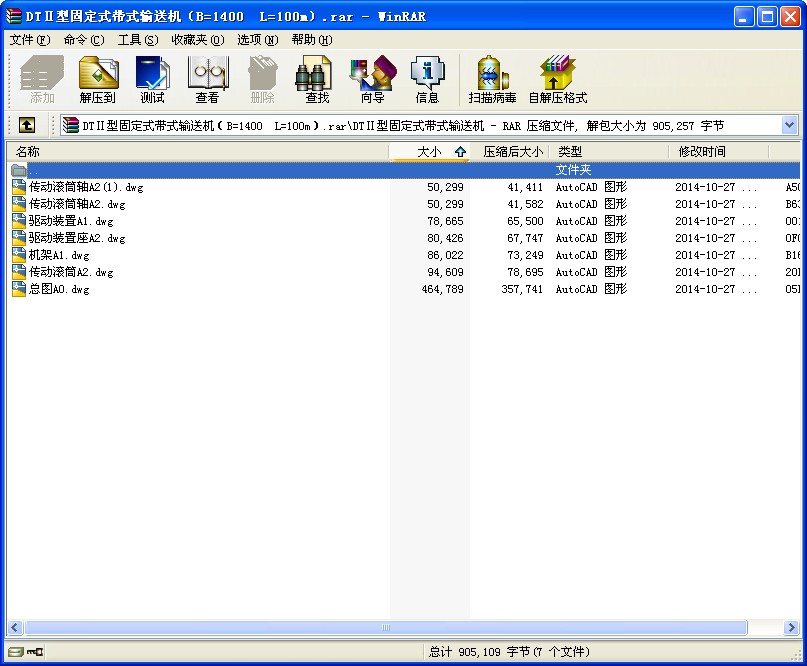Click the packed size value 67,747
807x666 pixels.
[x=525, y=238]
